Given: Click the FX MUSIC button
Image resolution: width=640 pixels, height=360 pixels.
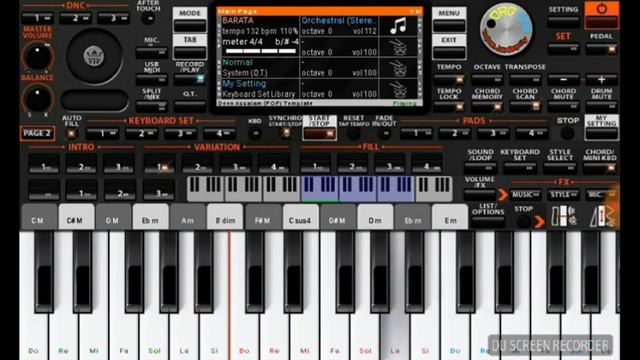Looking at the screenshot, I should pyautogui.click(x=525, y=195).
